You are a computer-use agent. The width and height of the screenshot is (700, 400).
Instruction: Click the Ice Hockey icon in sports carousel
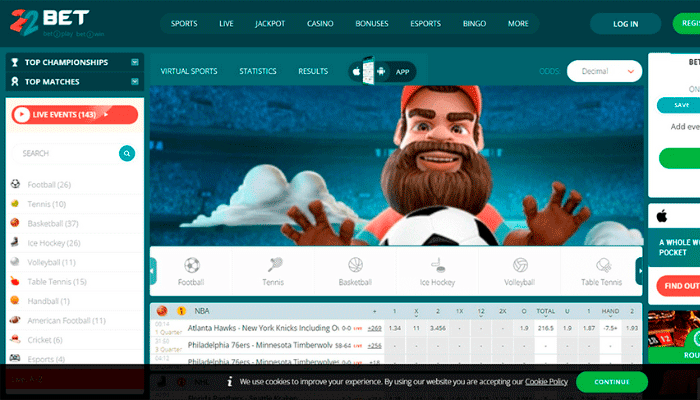click(438, 265)
